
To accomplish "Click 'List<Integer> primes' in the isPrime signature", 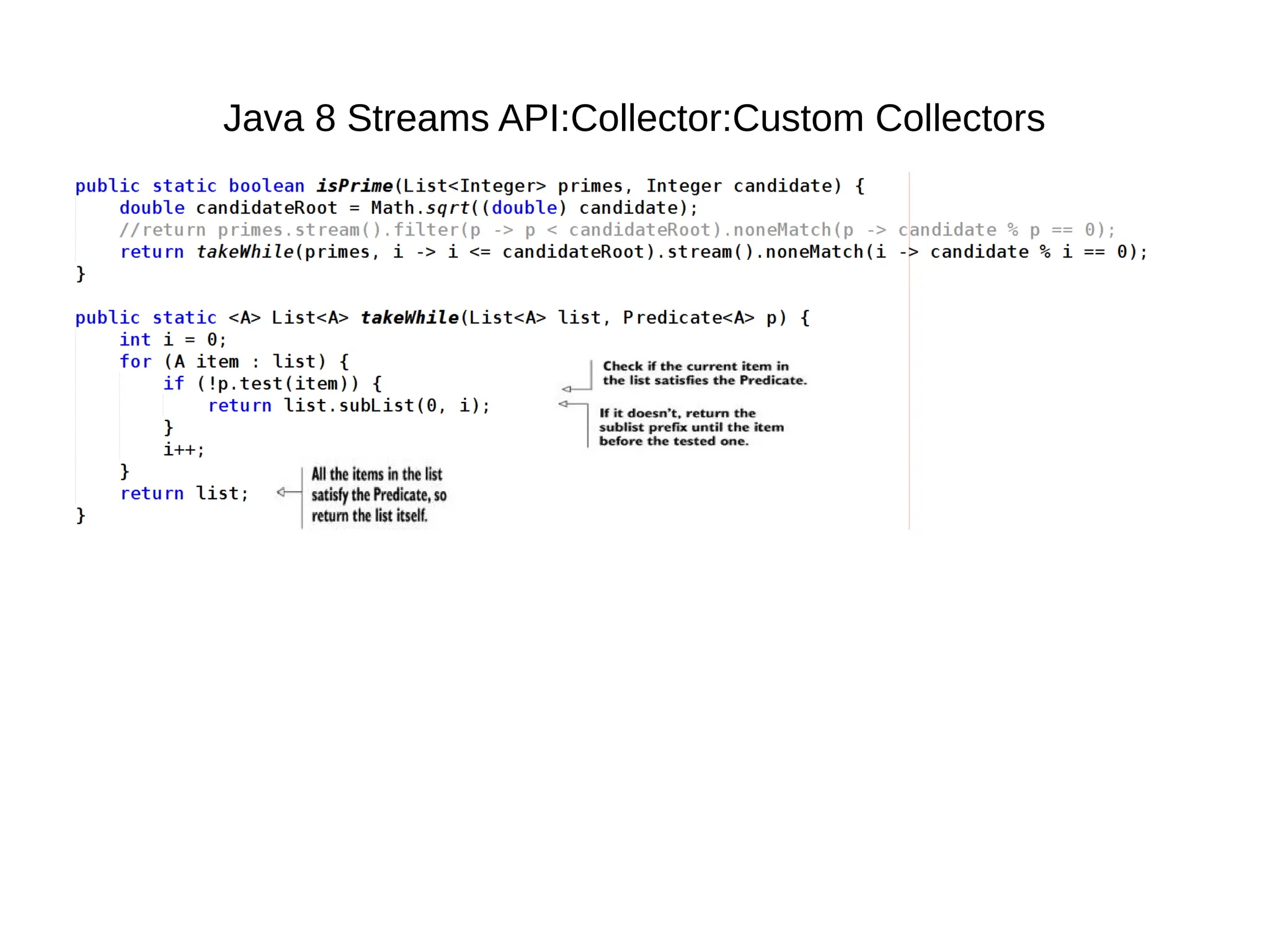I will [x=513, y=186].
